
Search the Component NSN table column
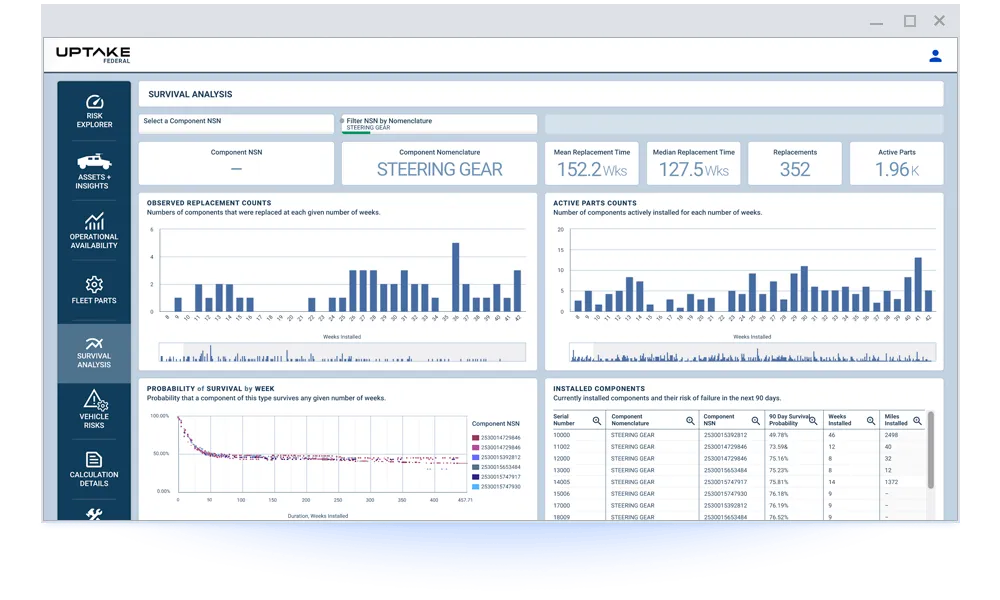(x=755, y=421)
